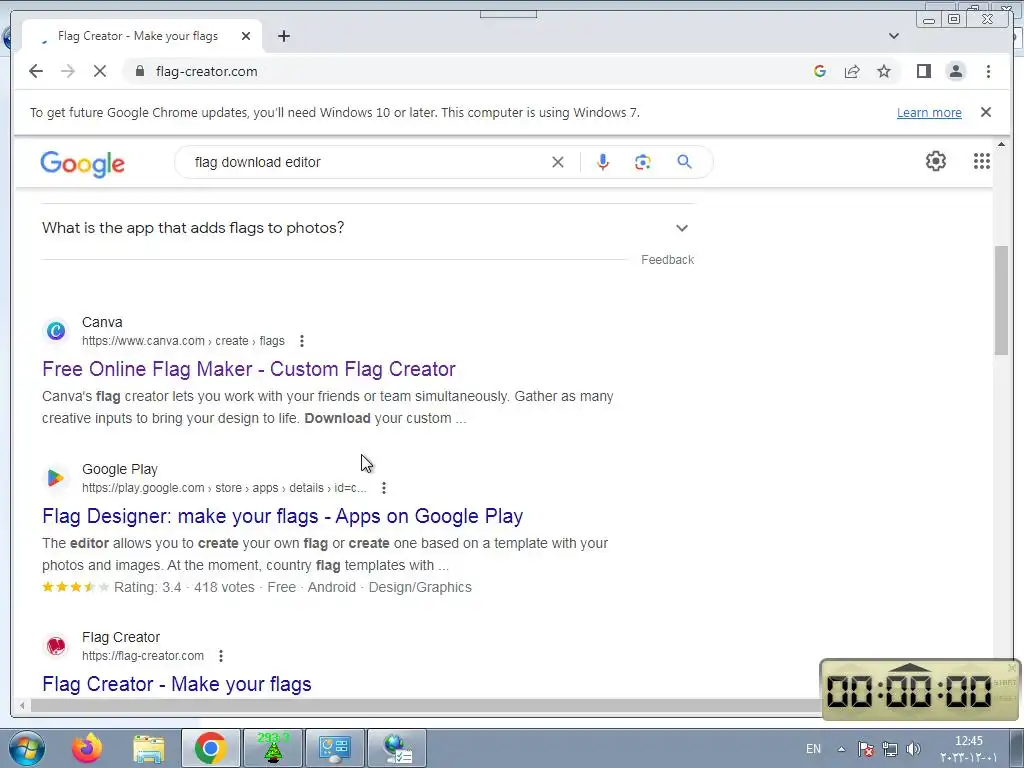
Task: Click the Feedback link
Action: tap(667, 260)
